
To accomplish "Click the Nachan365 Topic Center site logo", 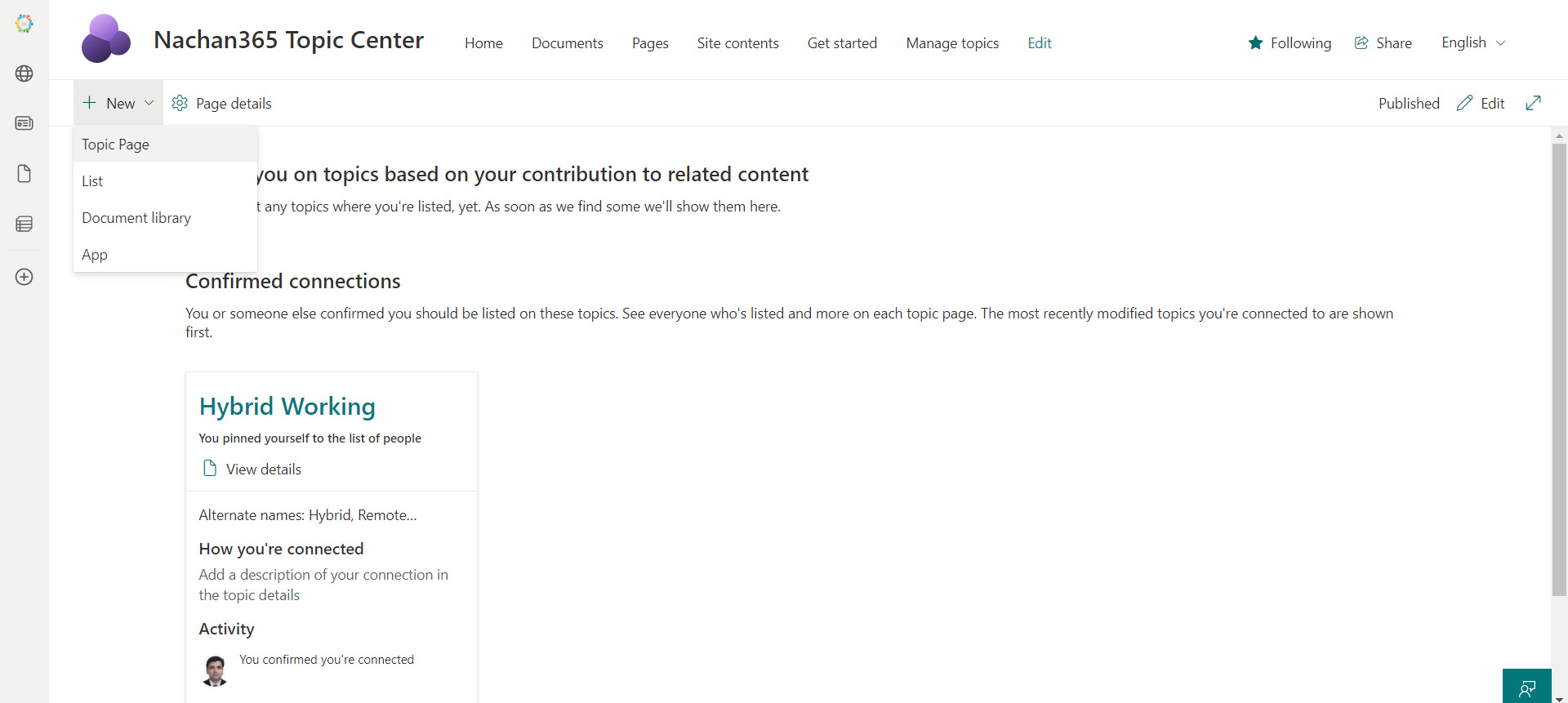I will coord(105,39).
